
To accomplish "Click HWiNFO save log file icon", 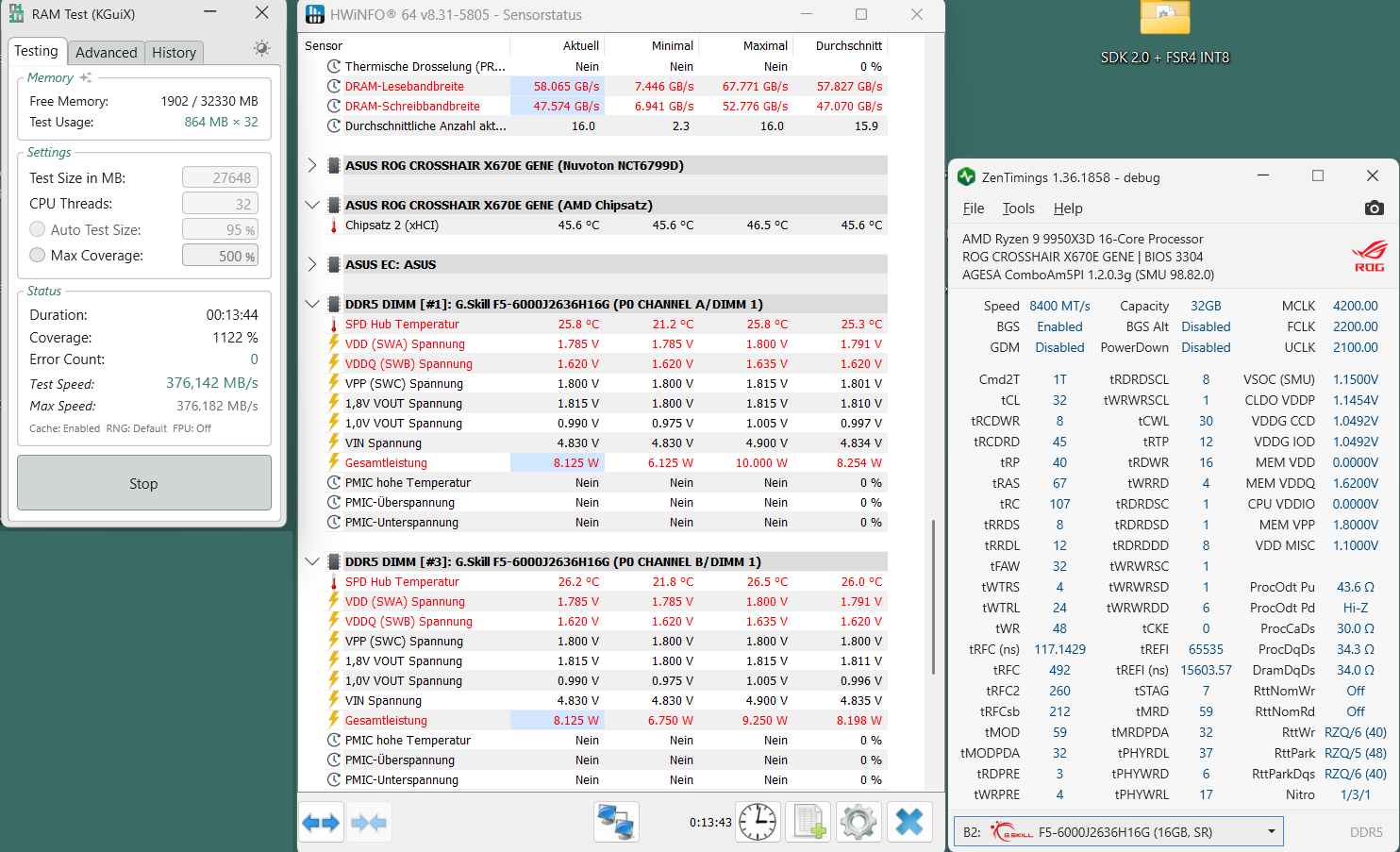I will pyautogui.click(x=808, y=822).
